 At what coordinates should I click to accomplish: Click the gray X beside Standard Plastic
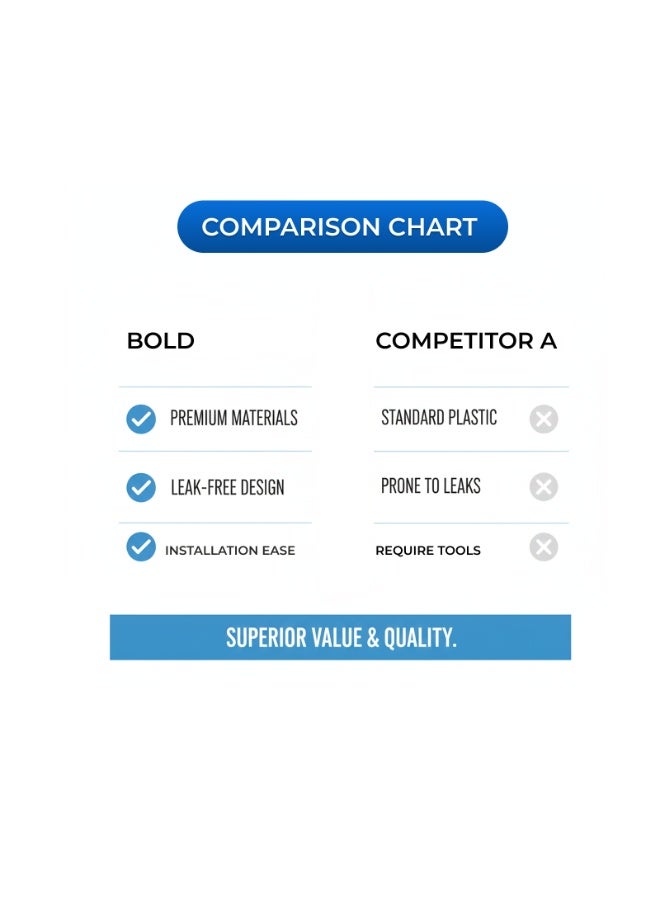coord(543,419)
